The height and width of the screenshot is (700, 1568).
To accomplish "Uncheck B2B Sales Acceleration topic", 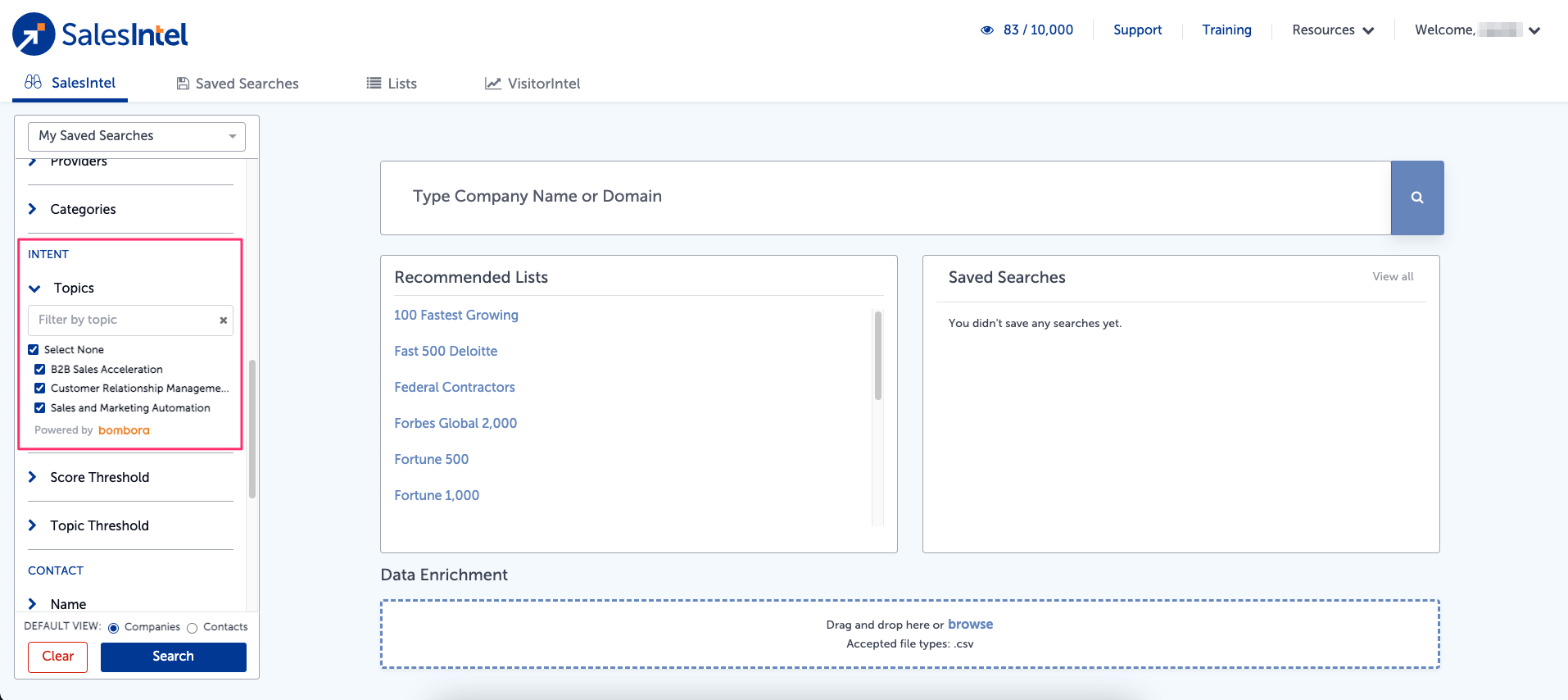I will [39, 369].
